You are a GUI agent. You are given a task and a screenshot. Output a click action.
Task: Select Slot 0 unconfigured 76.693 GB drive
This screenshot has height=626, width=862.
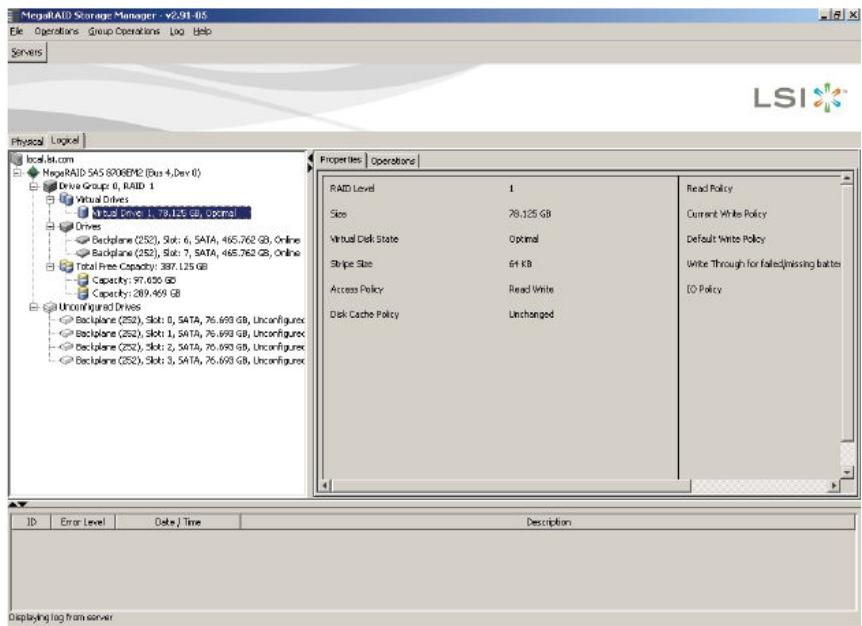pyautogui.click(x=190, y=320)
